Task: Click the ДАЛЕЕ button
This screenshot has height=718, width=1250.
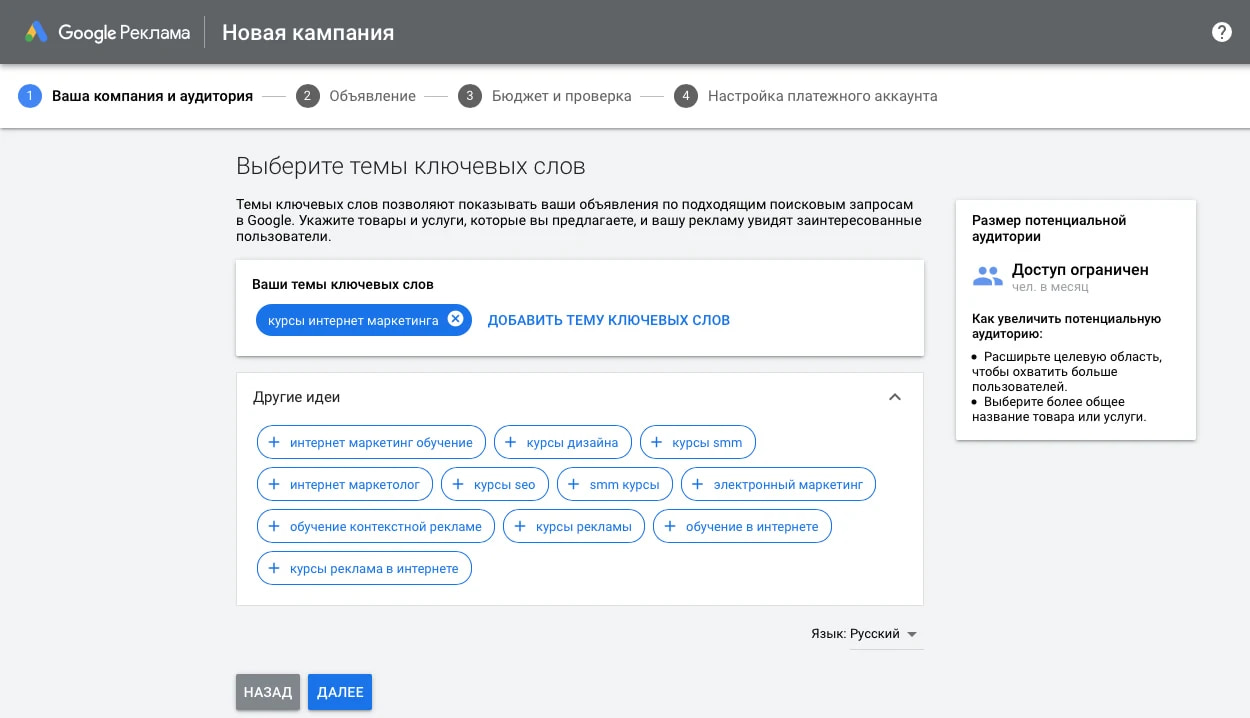Action: pyautogui.click(x=339, y=692)
